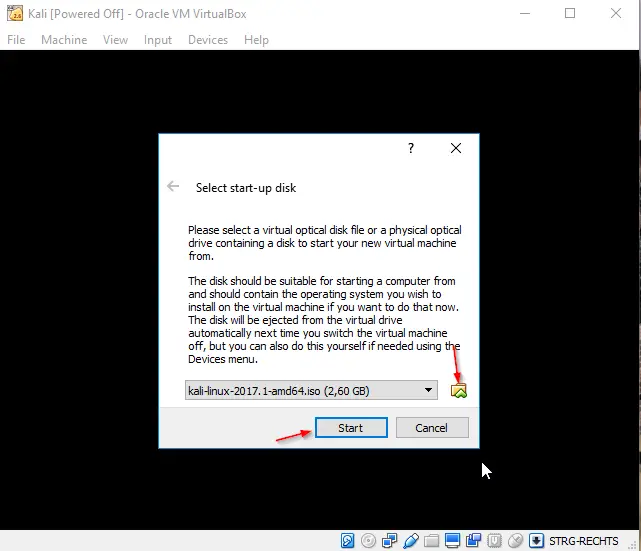
Task: Click the video capture indicator icon
Action: click(x=473, y=540)
